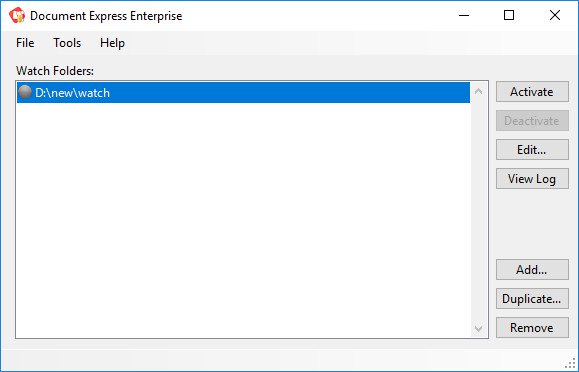Click the Edit... button
Screen dimensions: 579x372
coord(532,150)
